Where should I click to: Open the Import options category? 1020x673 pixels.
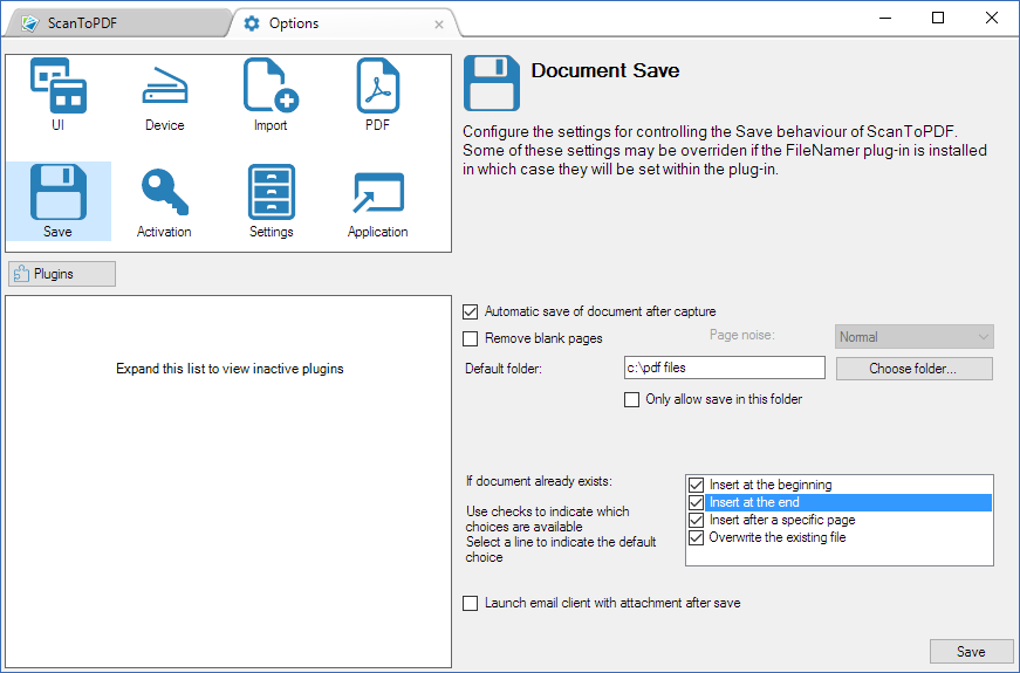click(x=271, y=94)
